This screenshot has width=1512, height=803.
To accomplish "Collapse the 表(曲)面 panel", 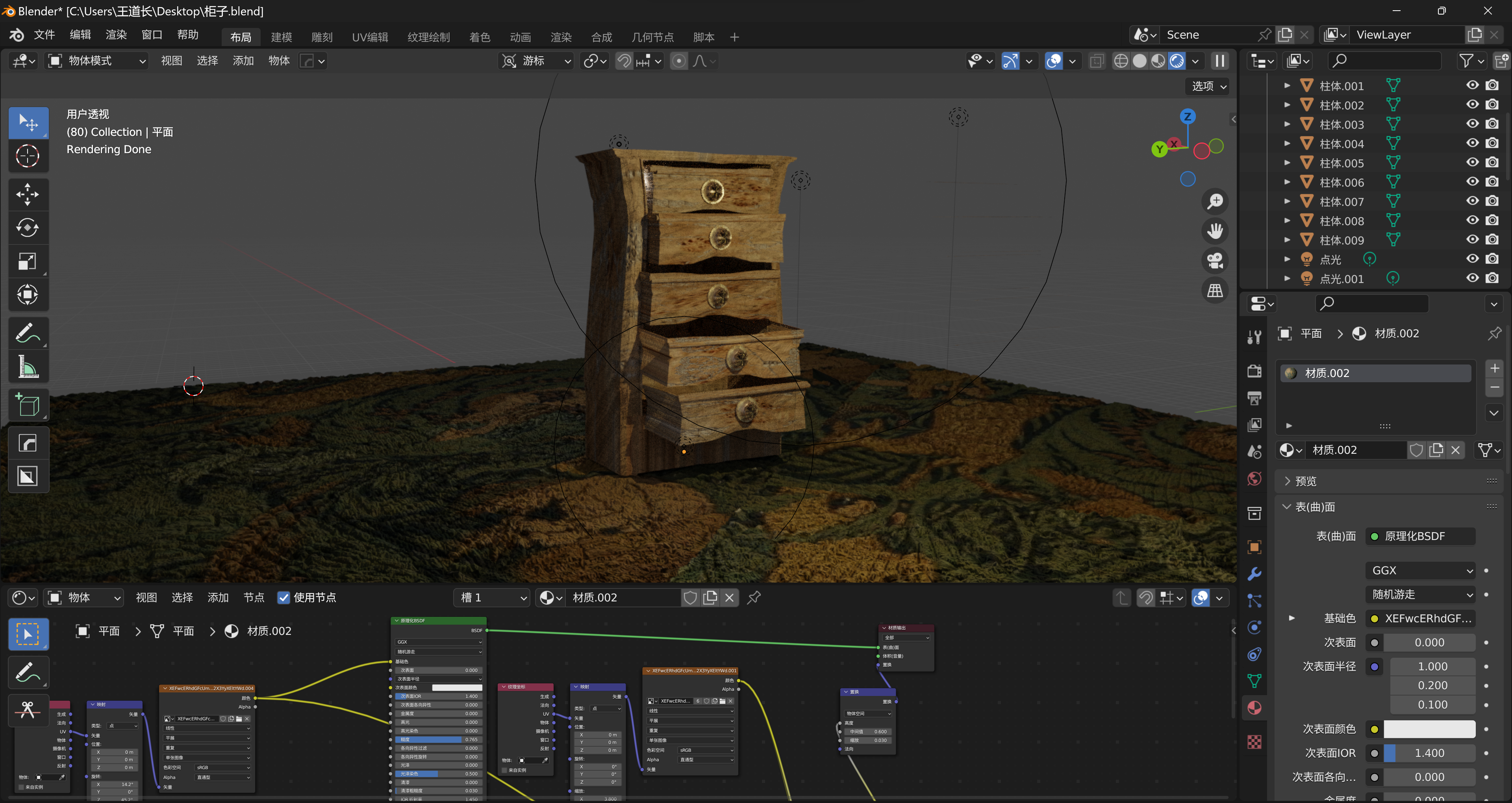I will [x=1315, y=507].
